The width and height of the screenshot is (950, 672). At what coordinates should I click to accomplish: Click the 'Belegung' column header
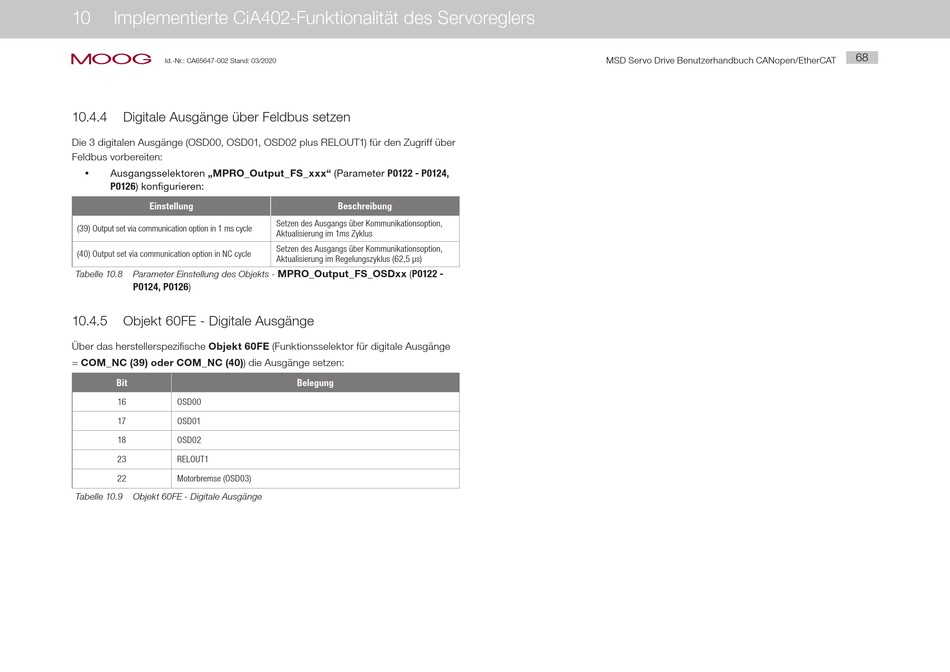(x=315, y=382)
